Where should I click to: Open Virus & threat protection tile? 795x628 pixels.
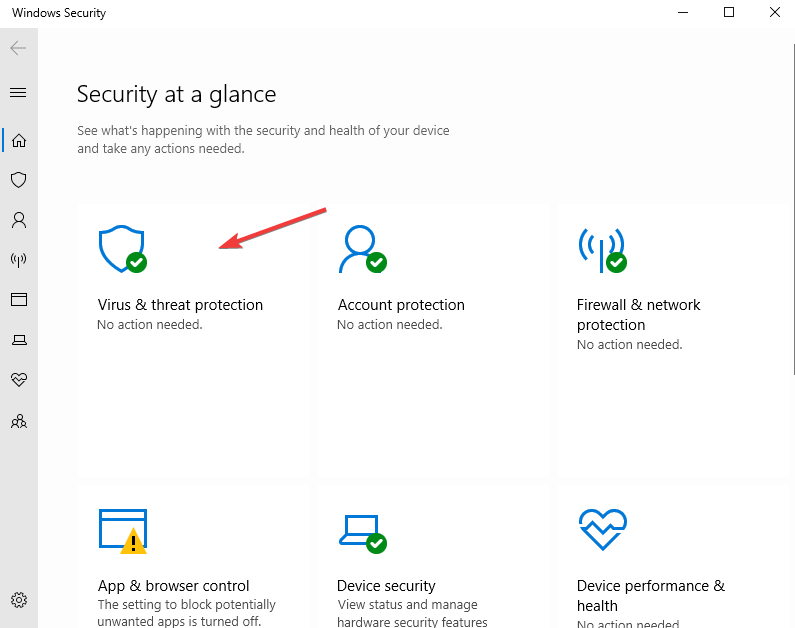[194, 342]
